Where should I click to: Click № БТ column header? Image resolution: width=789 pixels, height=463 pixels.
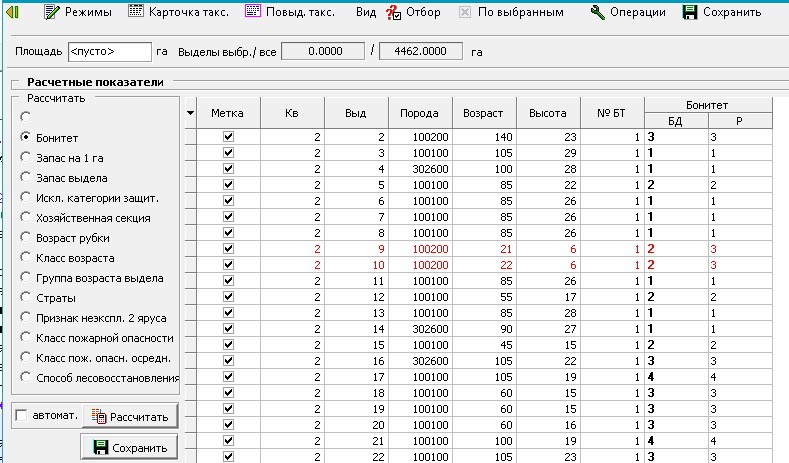tap(612, 113)
